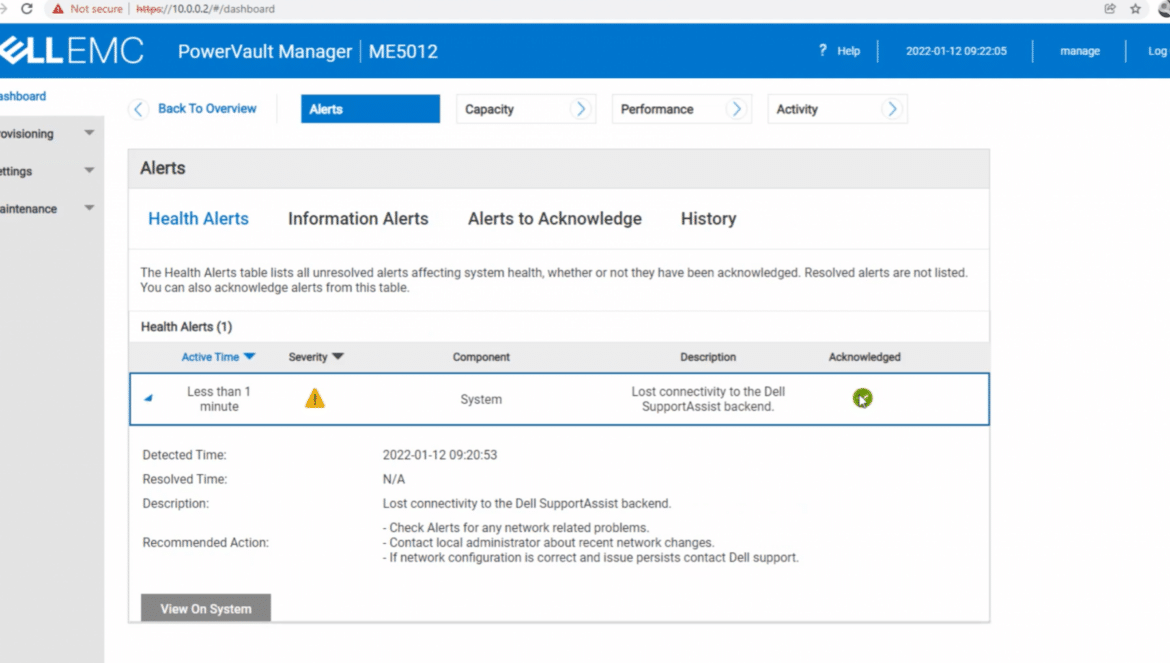Go Back To Overview link
Viewport: 1170px width, 663px height.
tap(207, 109)
